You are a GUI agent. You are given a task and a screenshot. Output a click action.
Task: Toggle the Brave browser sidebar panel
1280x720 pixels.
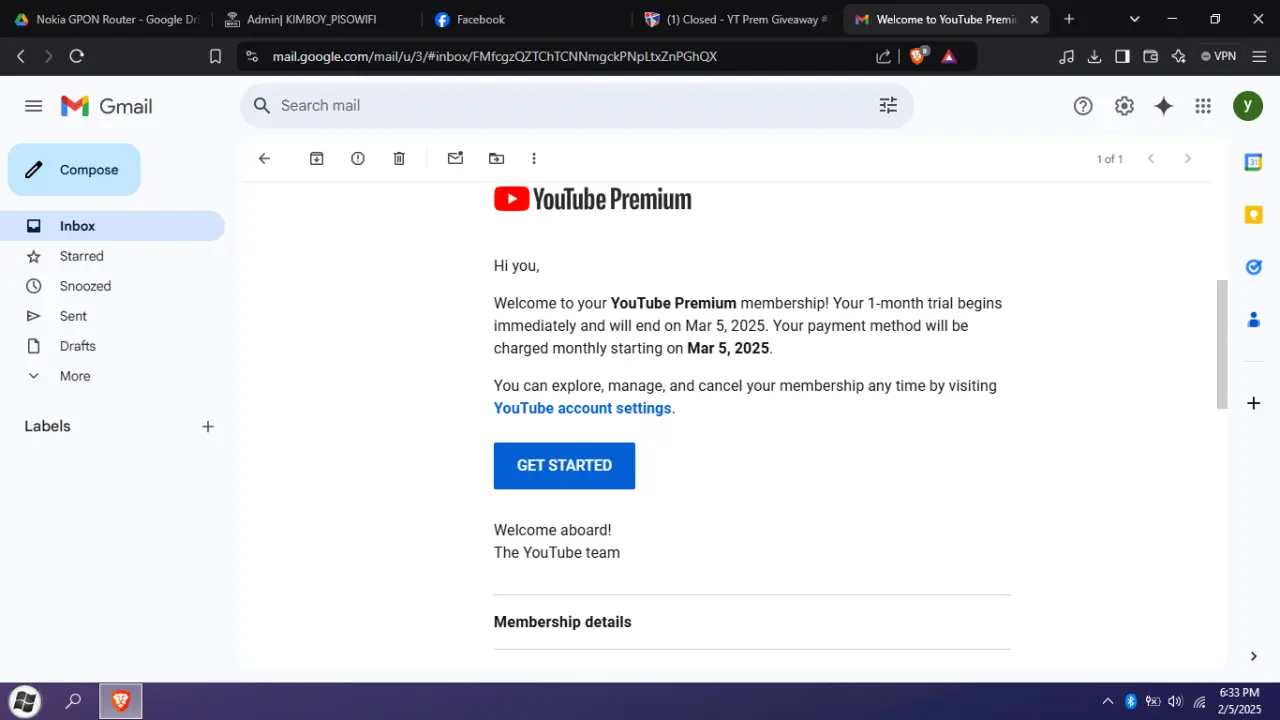pos(1122,56)
